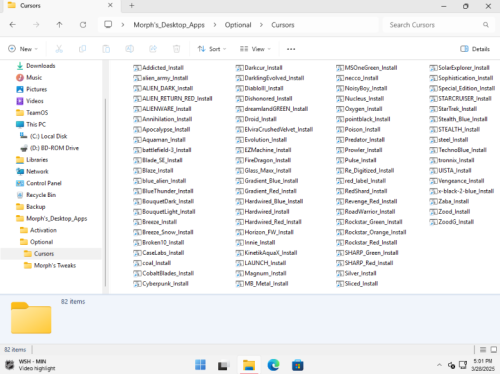Open Downloads in navigation pane

click(x=41, y=66)
